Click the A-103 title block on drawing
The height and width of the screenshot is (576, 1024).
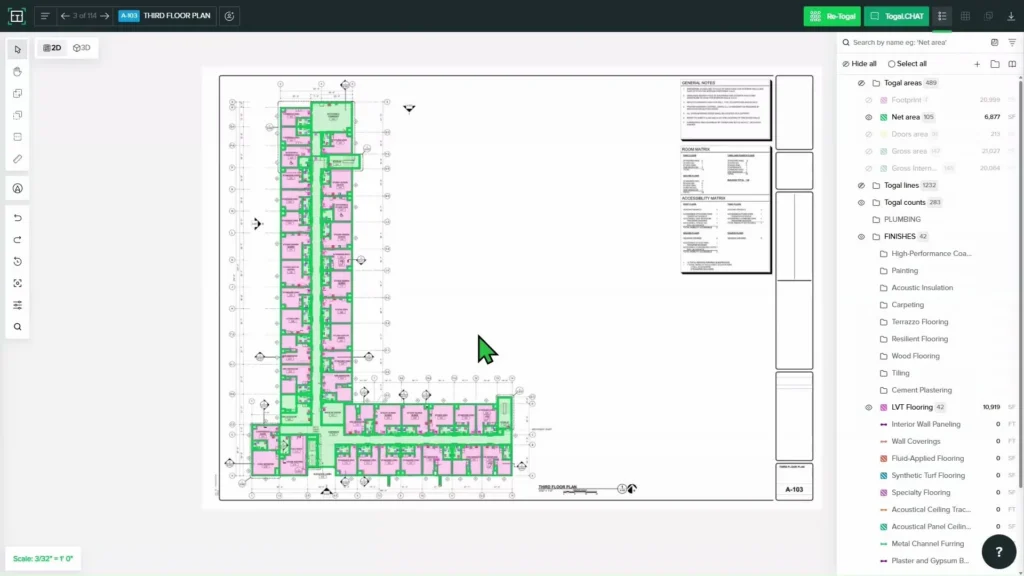[x=794, y=490]
